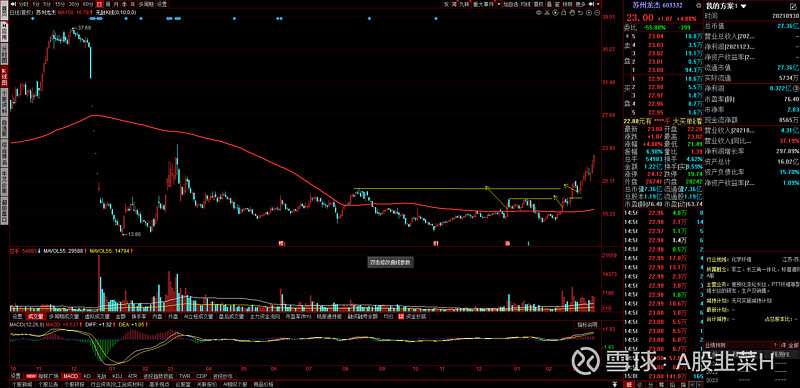Select the CDP indicator tab
Viewport: 800px width, 388px height.
pos(202,376)
